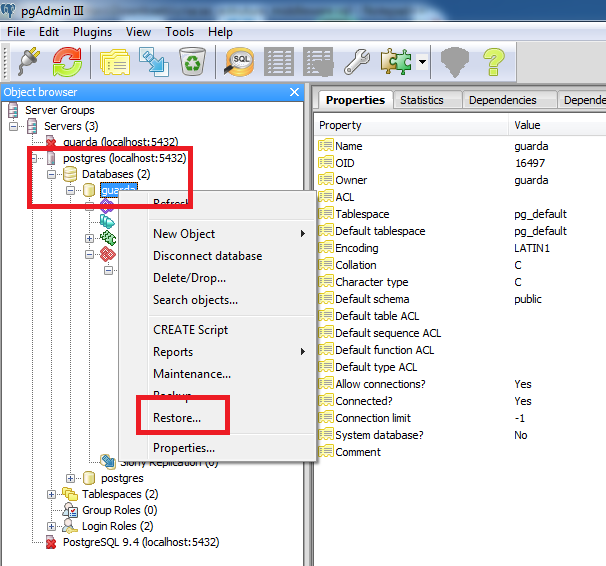Click the Default schema property row
Screen dimensions: 606x566
click(460, 299)
